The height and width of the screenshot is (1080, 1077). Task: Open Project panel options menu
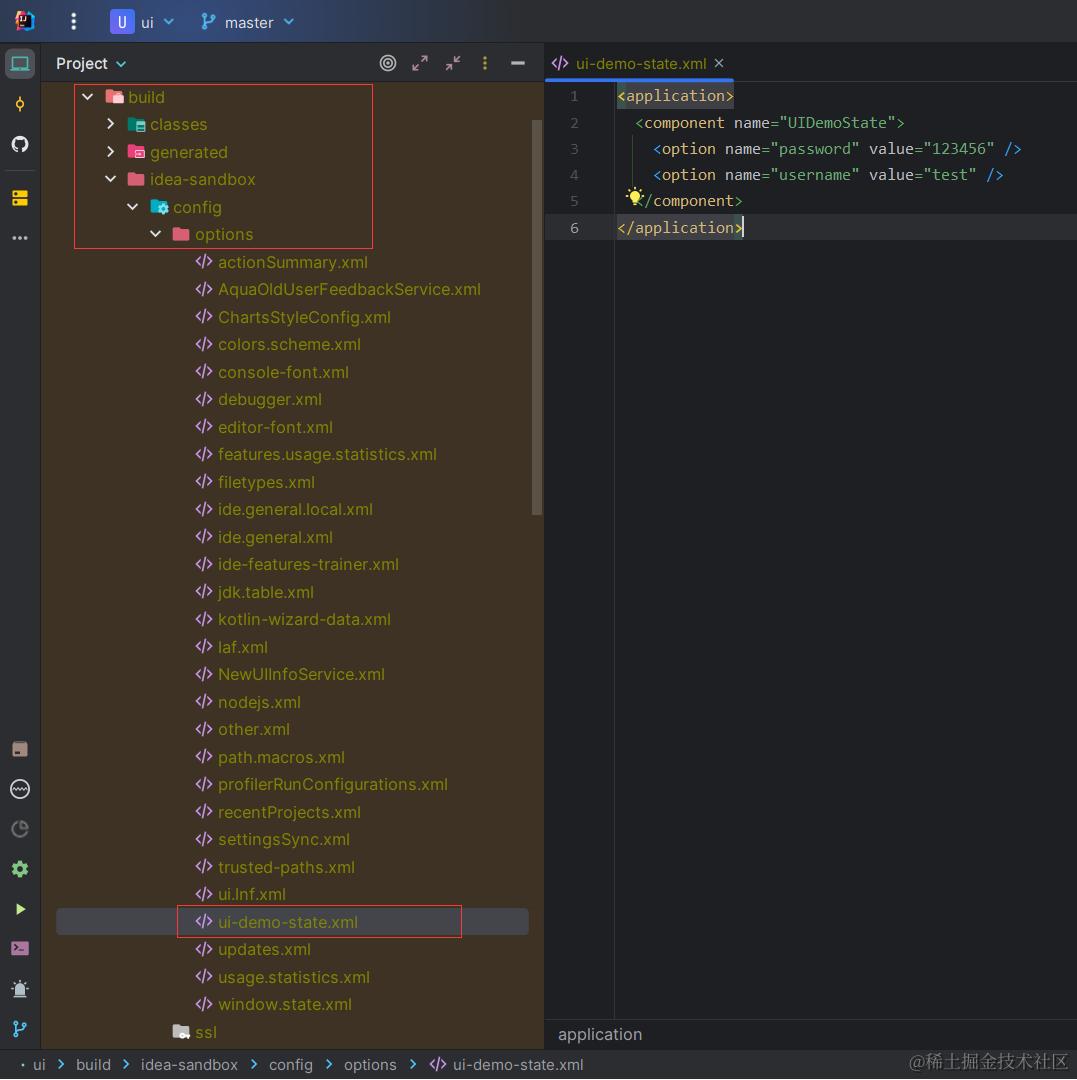pos(485,63)
